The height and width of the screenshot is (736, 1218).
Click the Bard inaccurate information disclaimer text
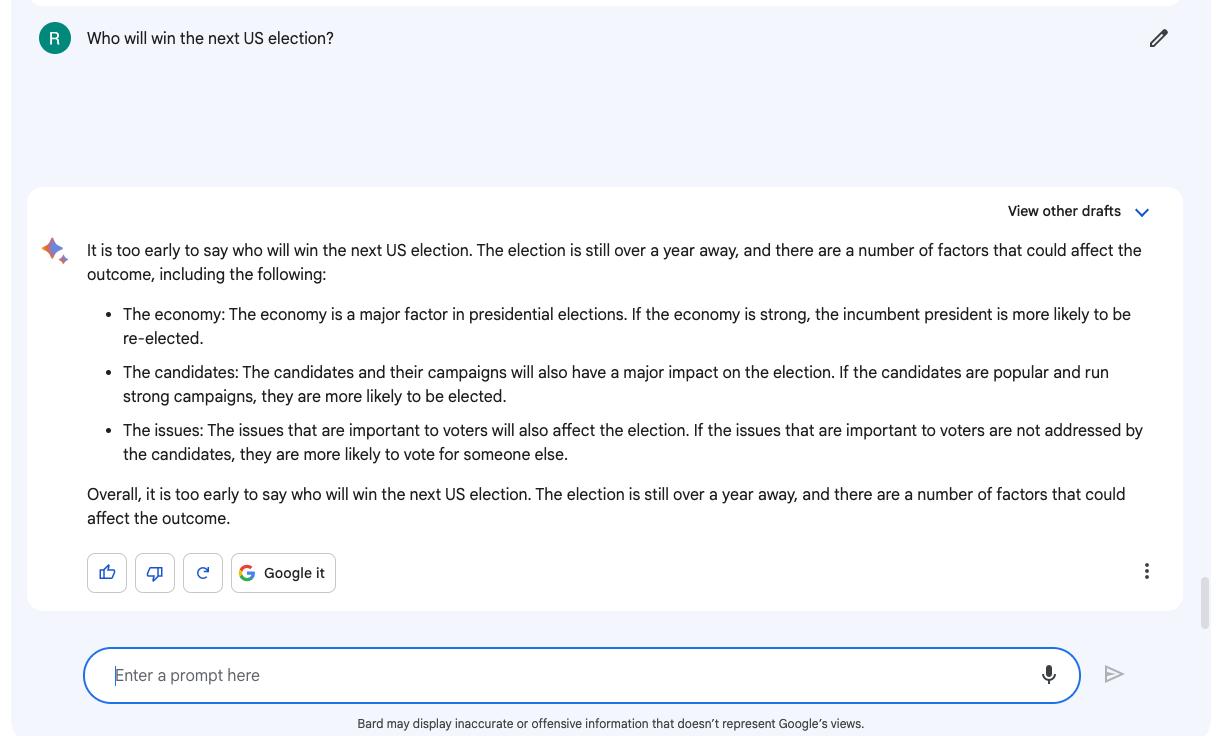pyautogui.click(x=610, y=723)
